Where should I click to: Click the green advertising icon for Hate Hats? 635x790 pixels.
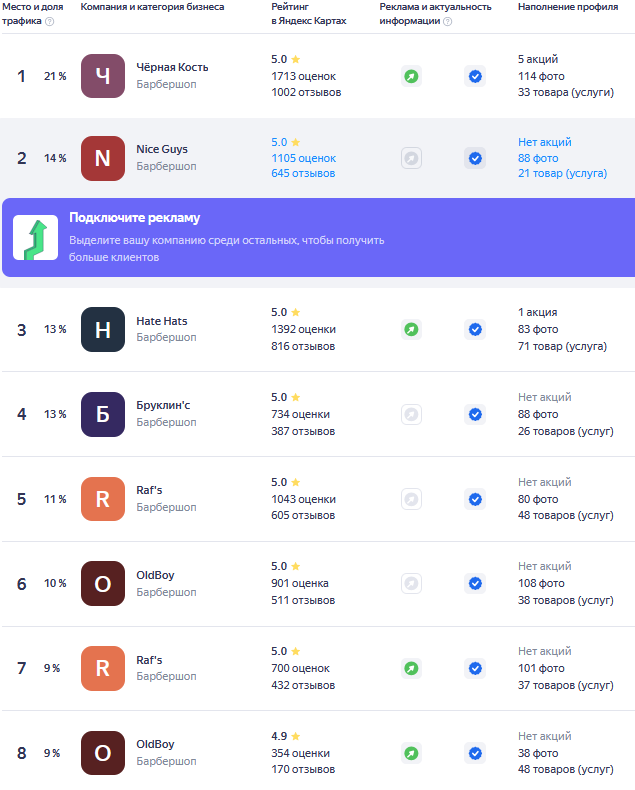(411, 329)
